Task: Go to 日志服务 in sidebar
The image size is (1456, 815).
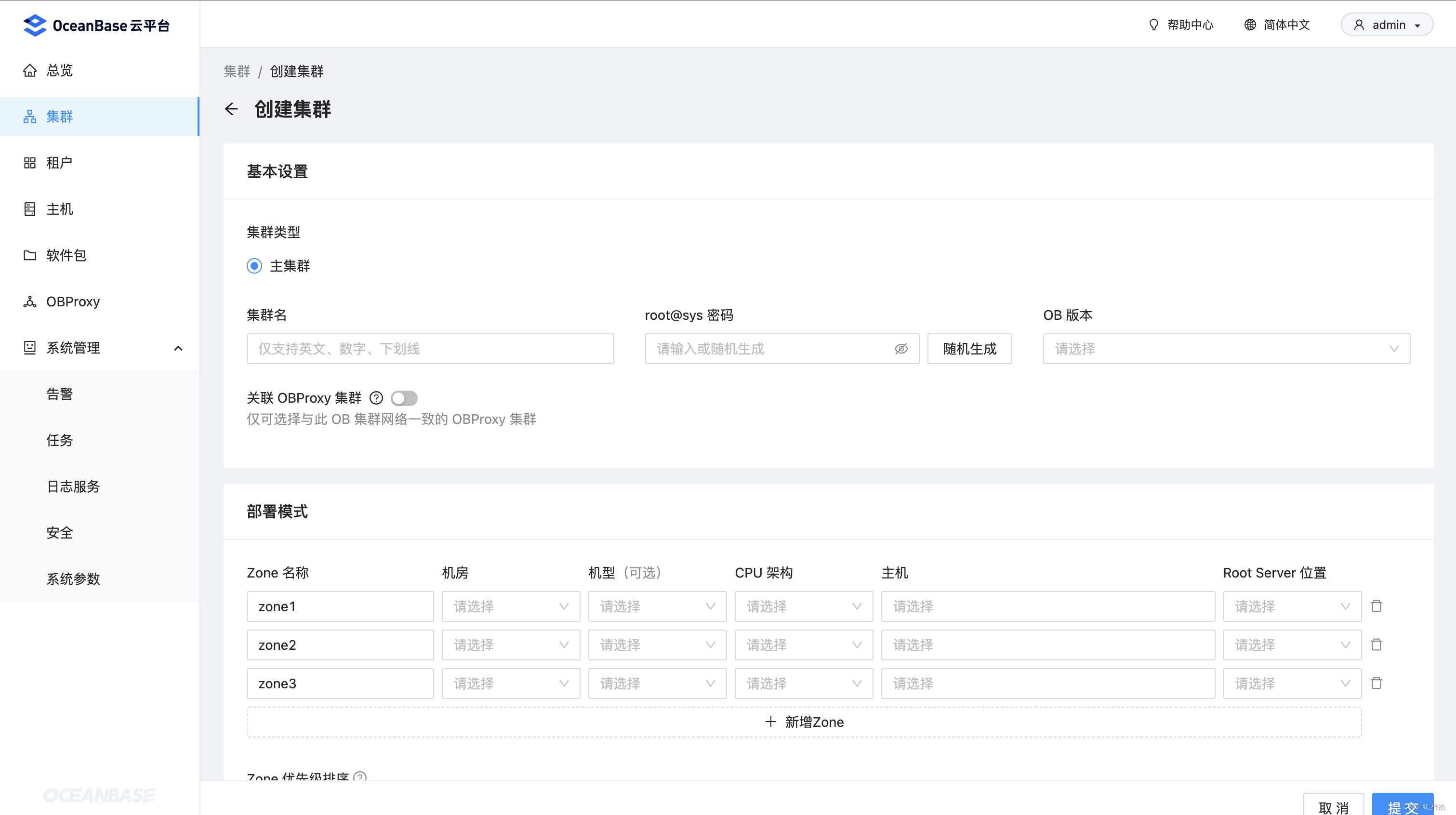Action: (73, 486)
